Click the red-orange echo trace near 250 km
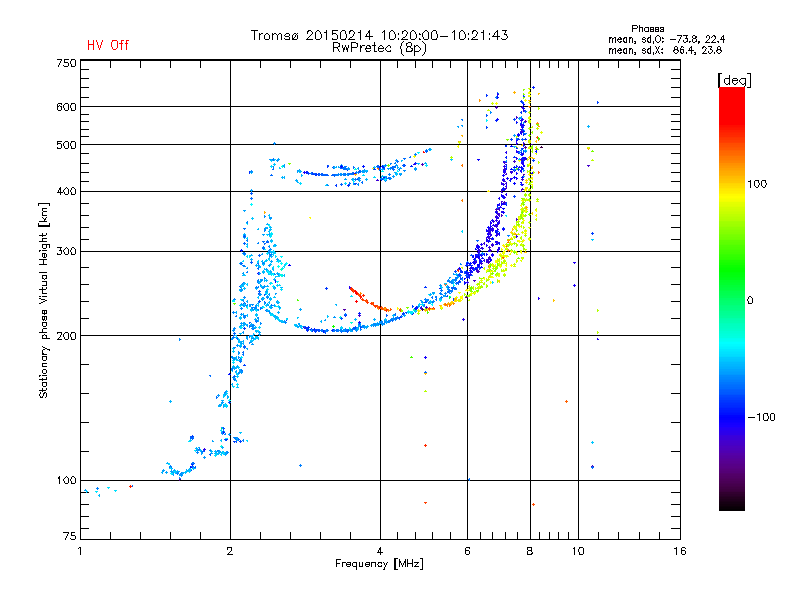Image resolution: width=800 pixels, height=600 pixels. click(369, 300)
